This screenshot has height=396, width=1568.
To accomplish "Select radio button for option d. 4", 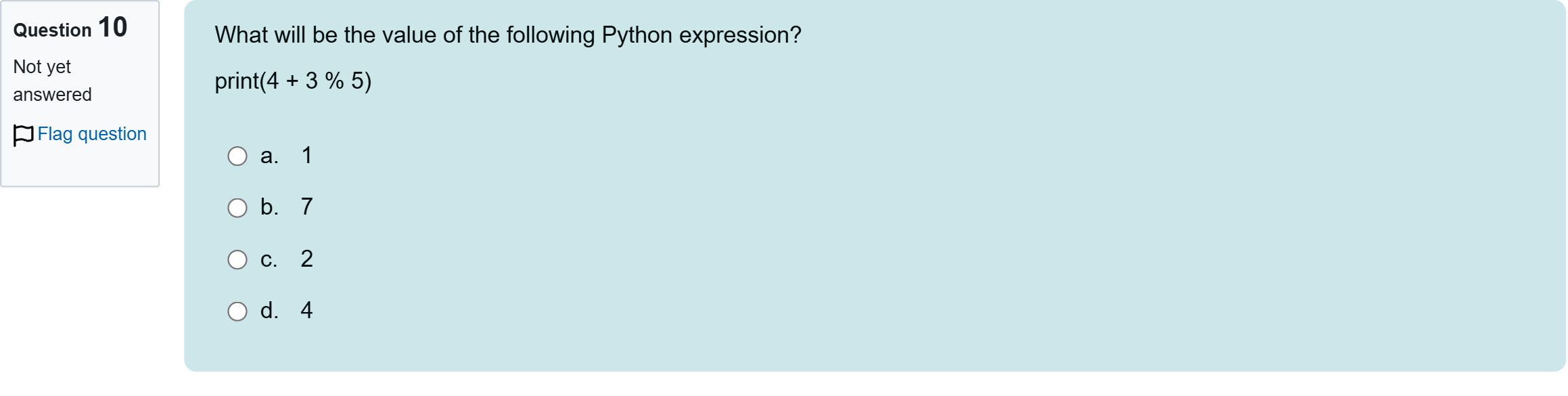I will (x=237, y=311).
